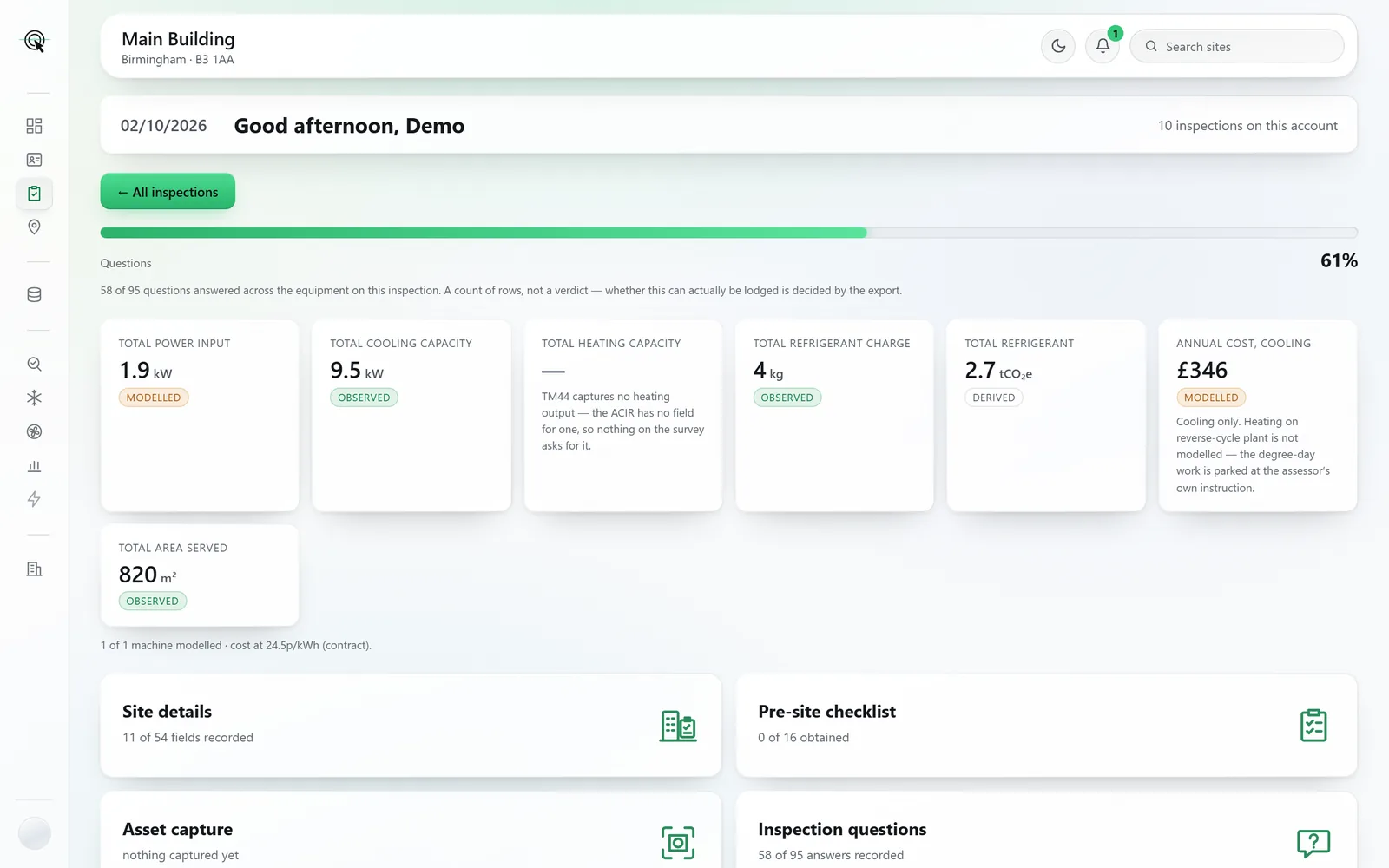1389x868 pixels.
Task: Click the Total Refrigerant Charge card
Action: tap(834, 416)
